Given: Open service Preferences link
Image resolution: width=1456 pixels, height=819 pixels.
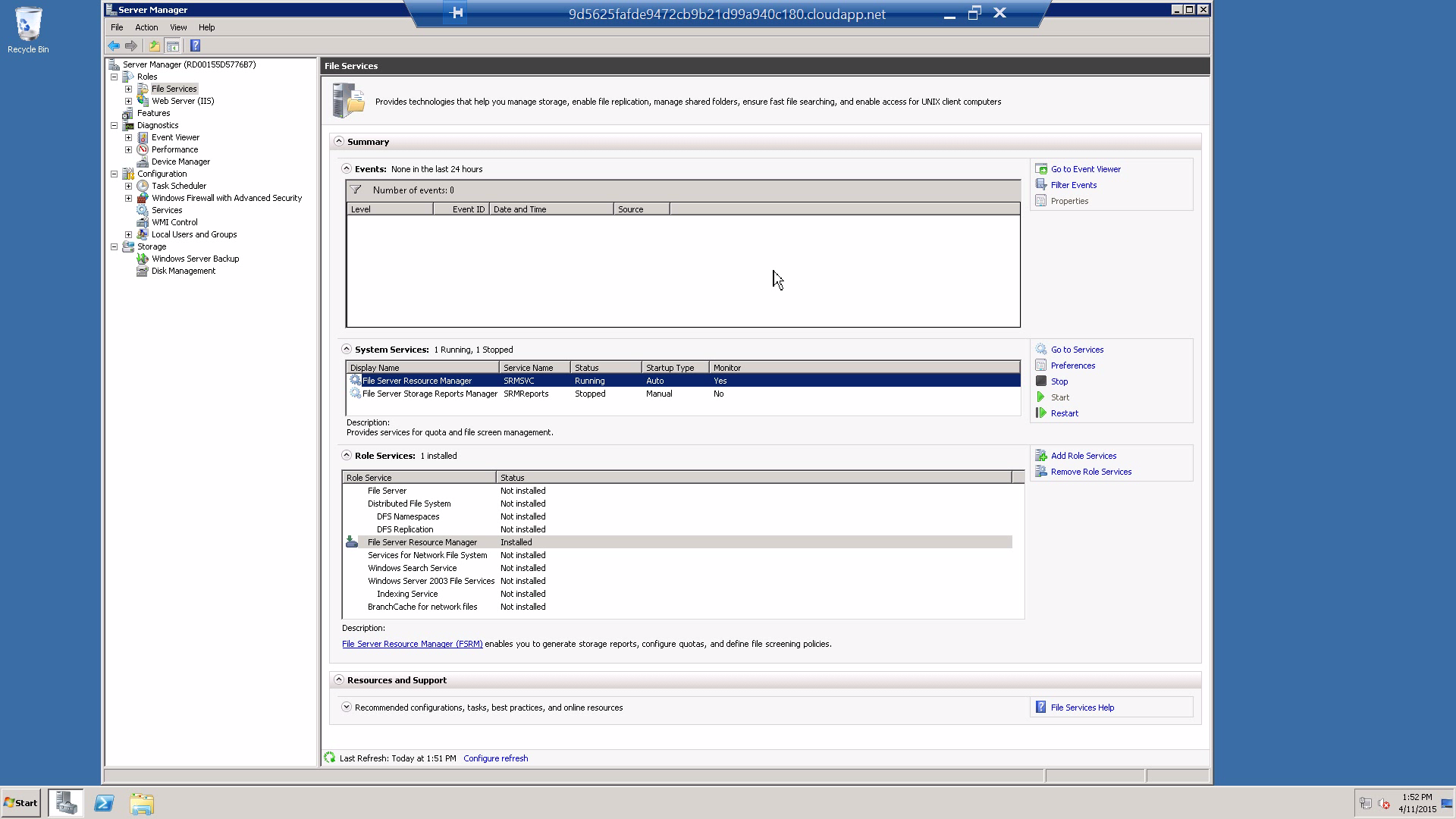Looking at the screenshot, I should [1072, 366].
